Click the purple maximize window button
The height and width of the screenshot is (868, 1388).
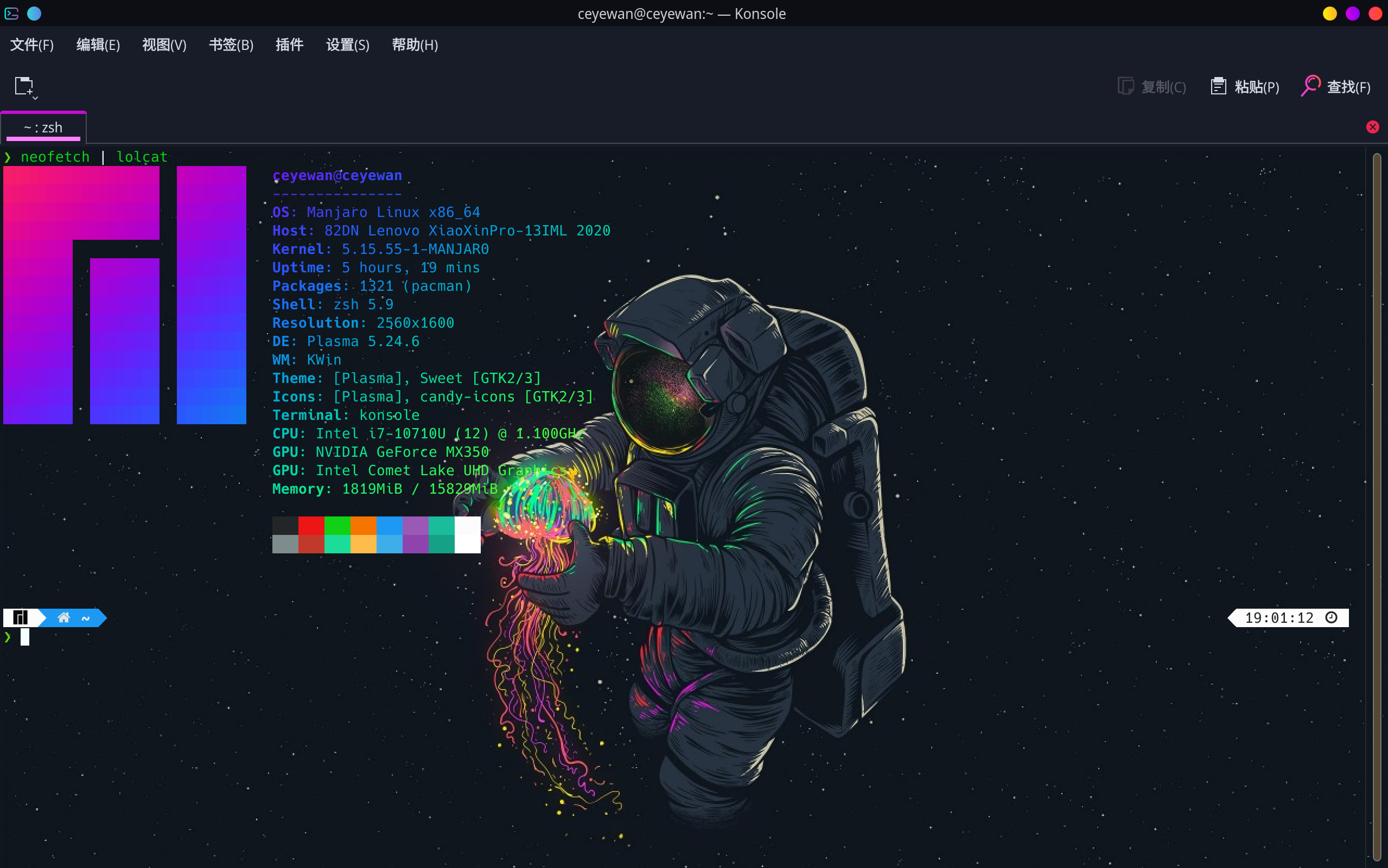click(x=1352, y=14)
